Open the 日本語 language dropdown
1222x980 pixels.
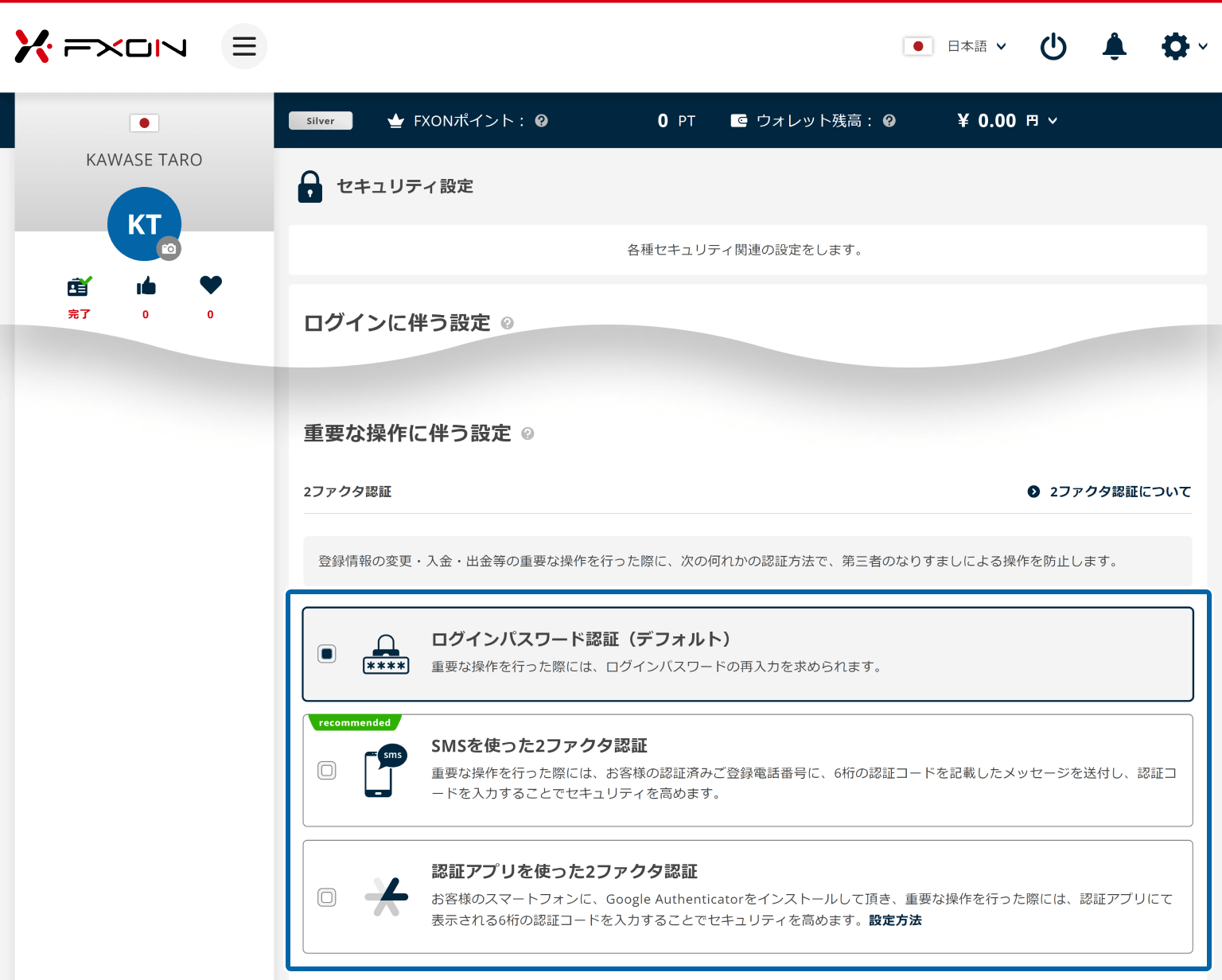[x=977, y=46]
